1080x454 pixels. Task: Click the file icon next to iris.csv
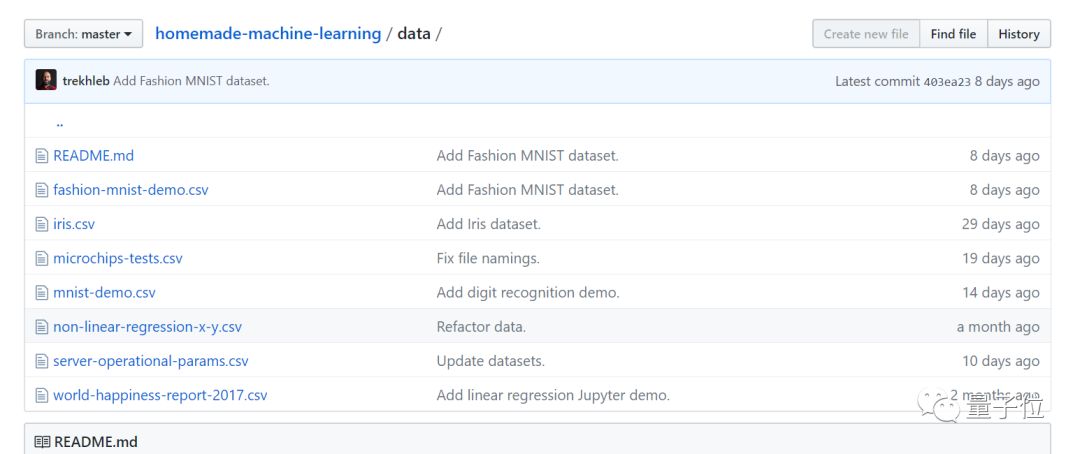(42, 224)
